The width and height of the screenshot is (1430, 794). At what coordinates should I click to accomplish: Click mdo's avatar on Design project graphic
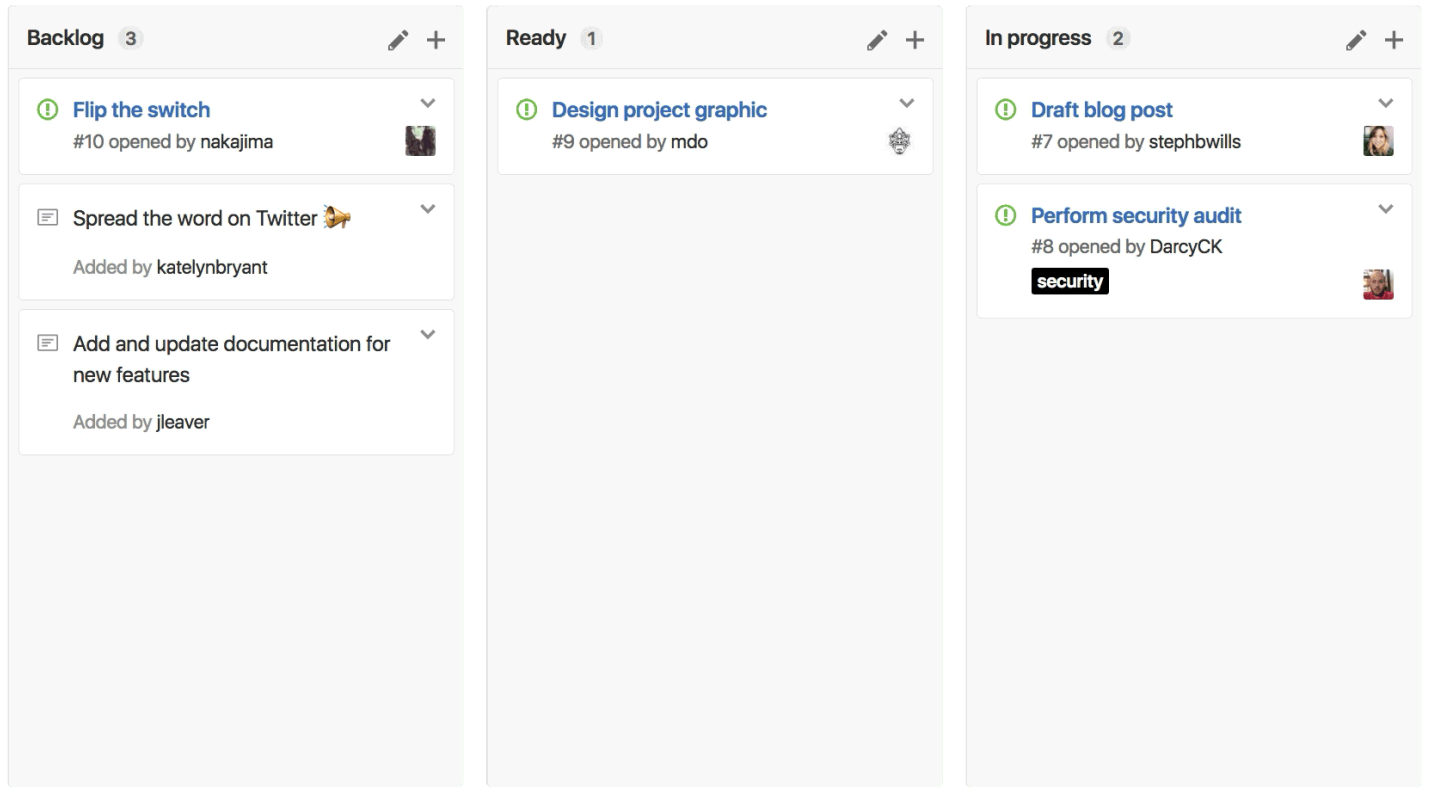[x=899, y=141]
